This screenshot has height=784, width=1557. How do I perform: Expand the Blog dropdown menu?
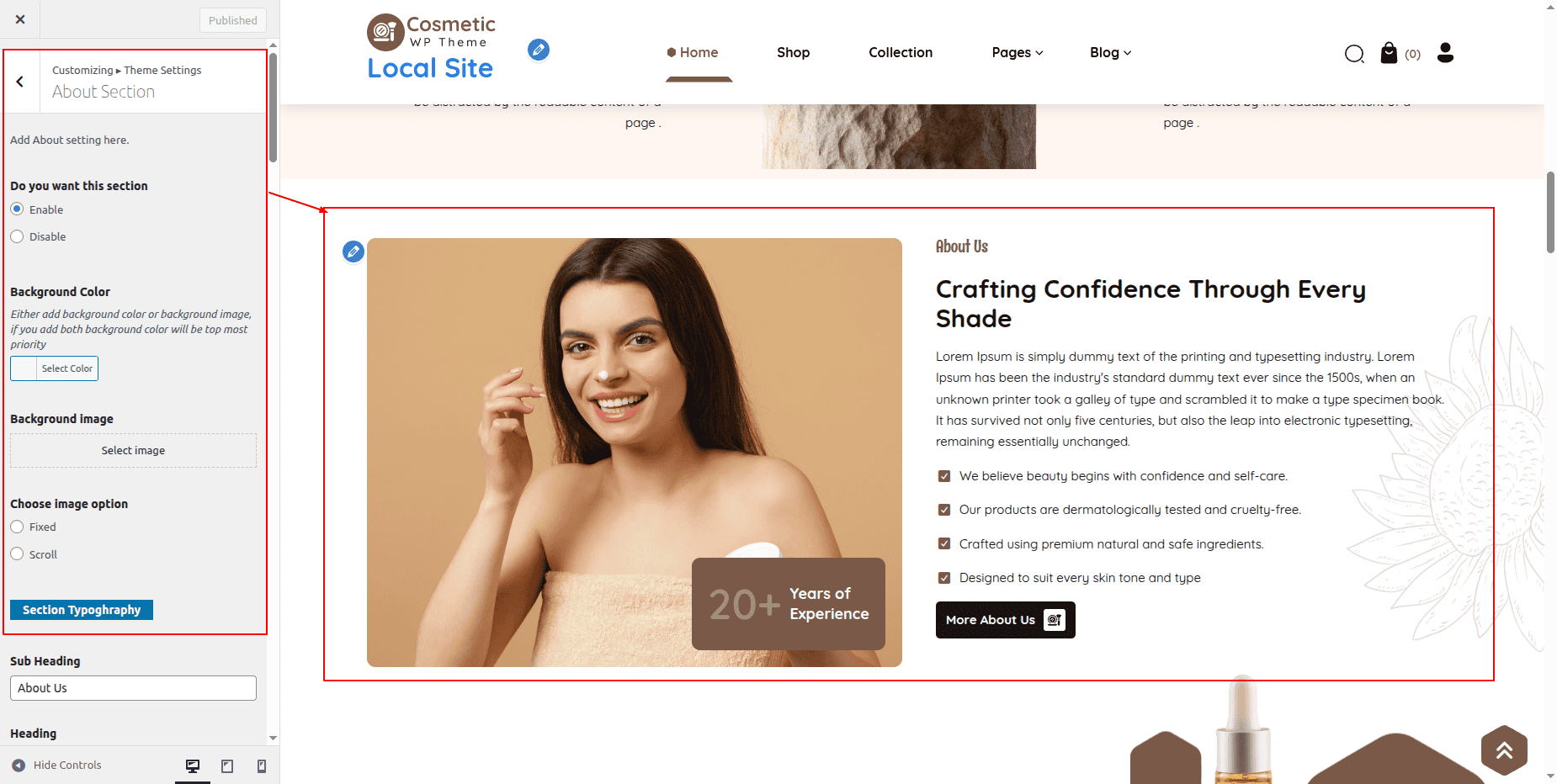pos(1111,52)
